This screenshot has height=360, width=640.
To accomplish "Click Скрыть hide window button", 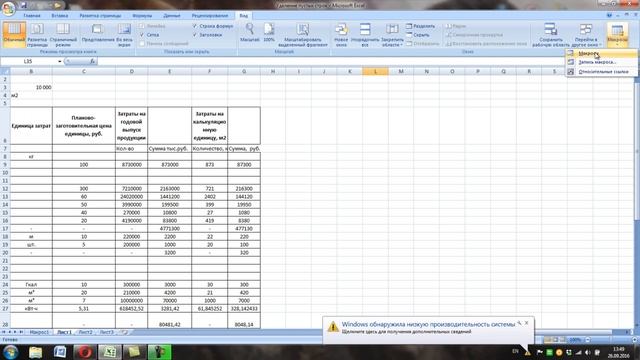I will [x=418, y=35].
